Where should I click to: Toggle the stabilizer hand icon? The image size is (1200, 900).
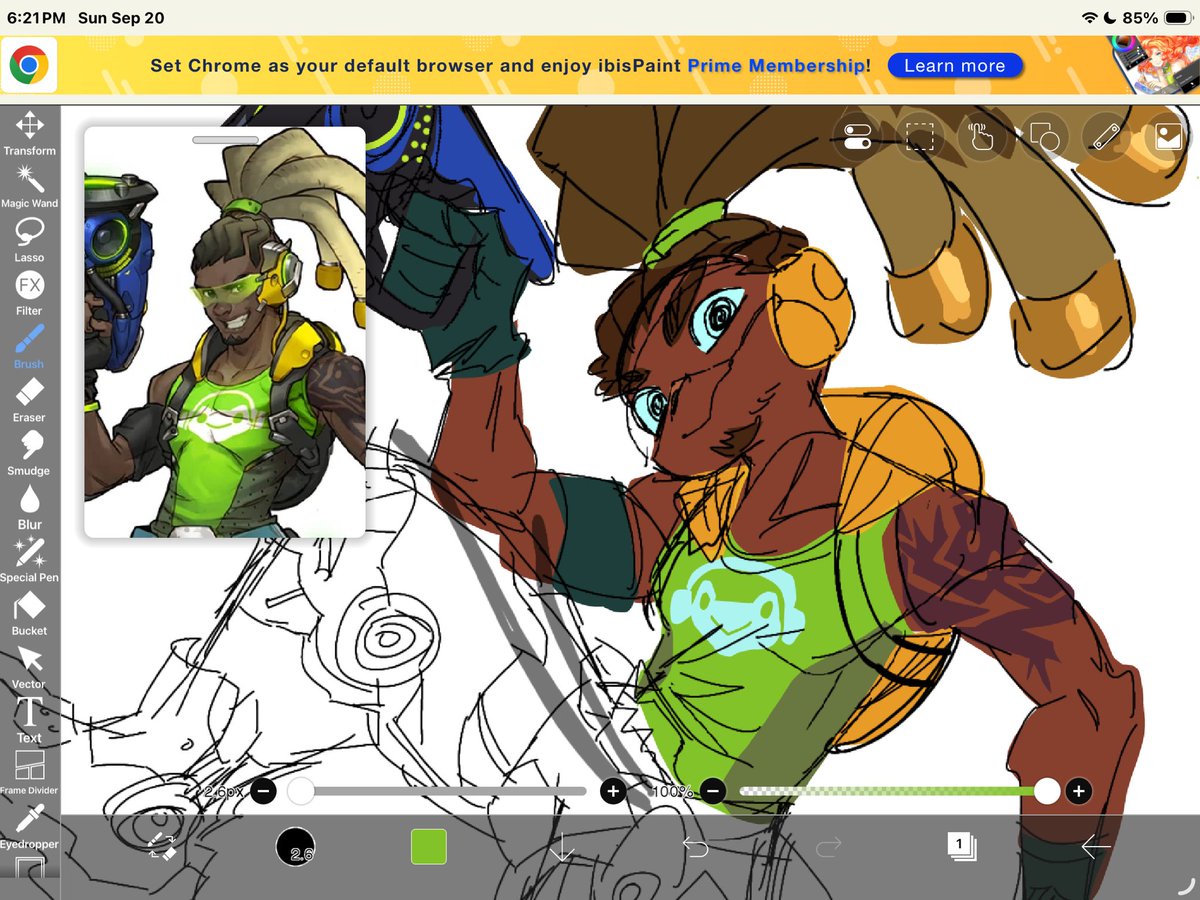[982, 137]
